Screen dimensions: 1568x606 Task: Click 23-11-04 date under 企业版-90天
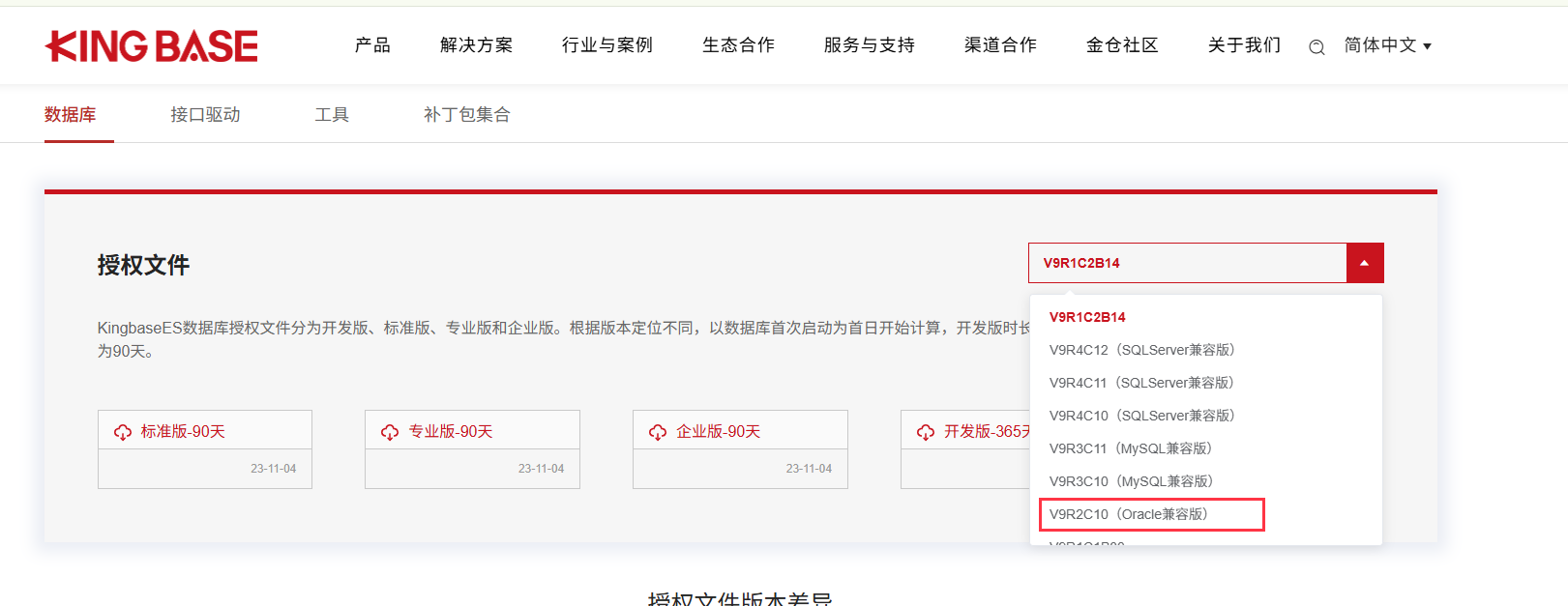coord(809,469)
